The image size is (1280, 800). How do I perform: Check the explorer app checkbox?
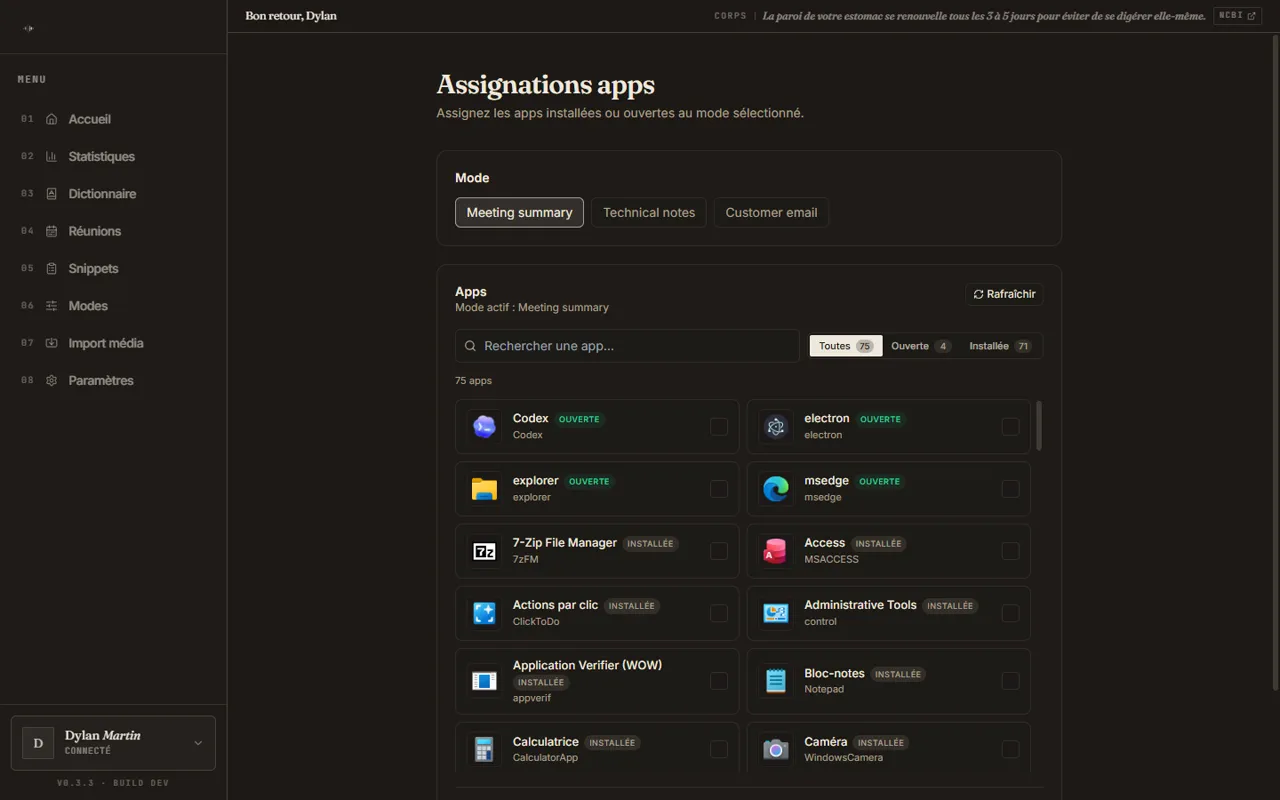coord(719,489)
